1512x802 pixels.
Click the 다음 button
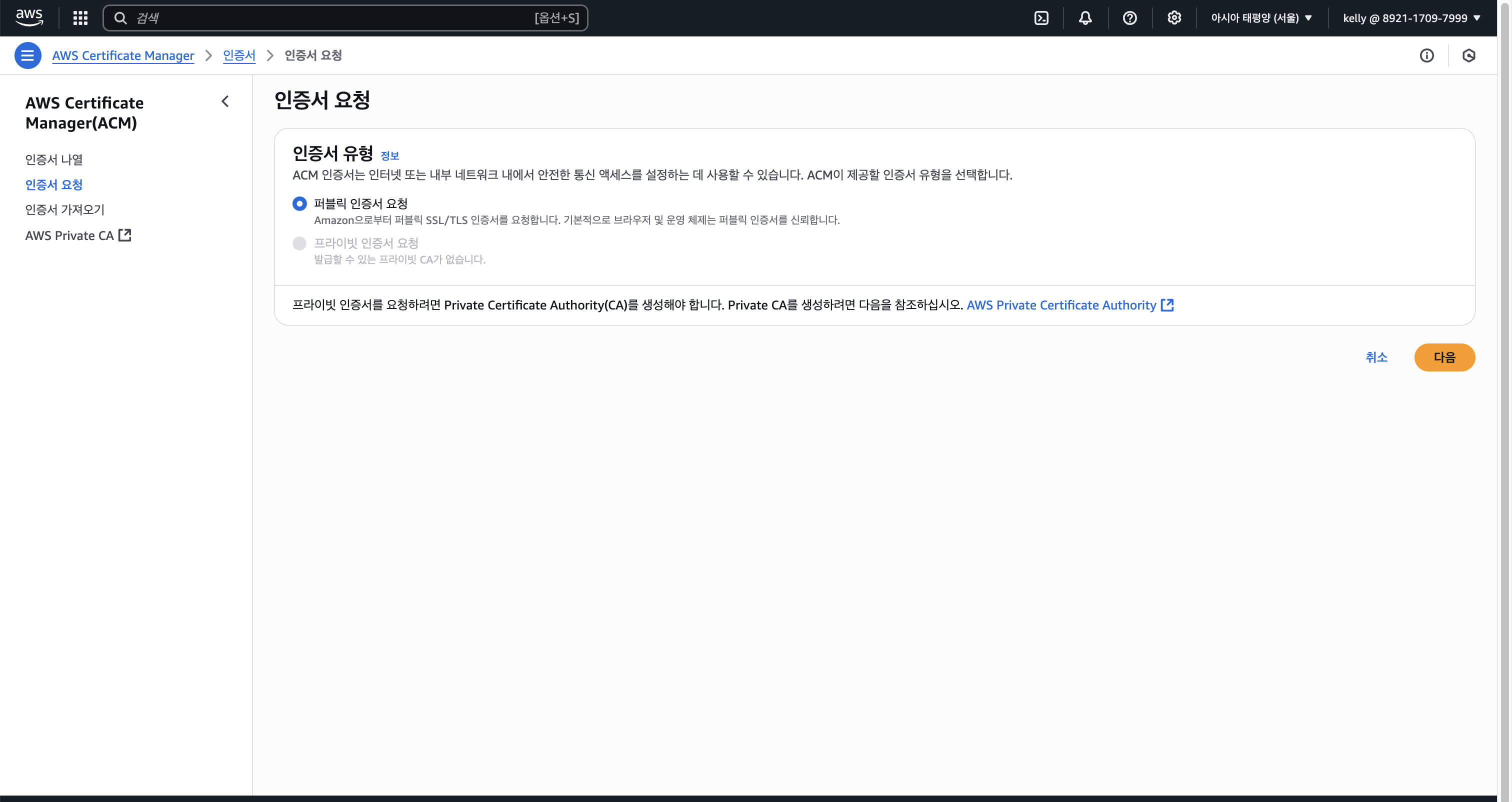point(1444,357)
